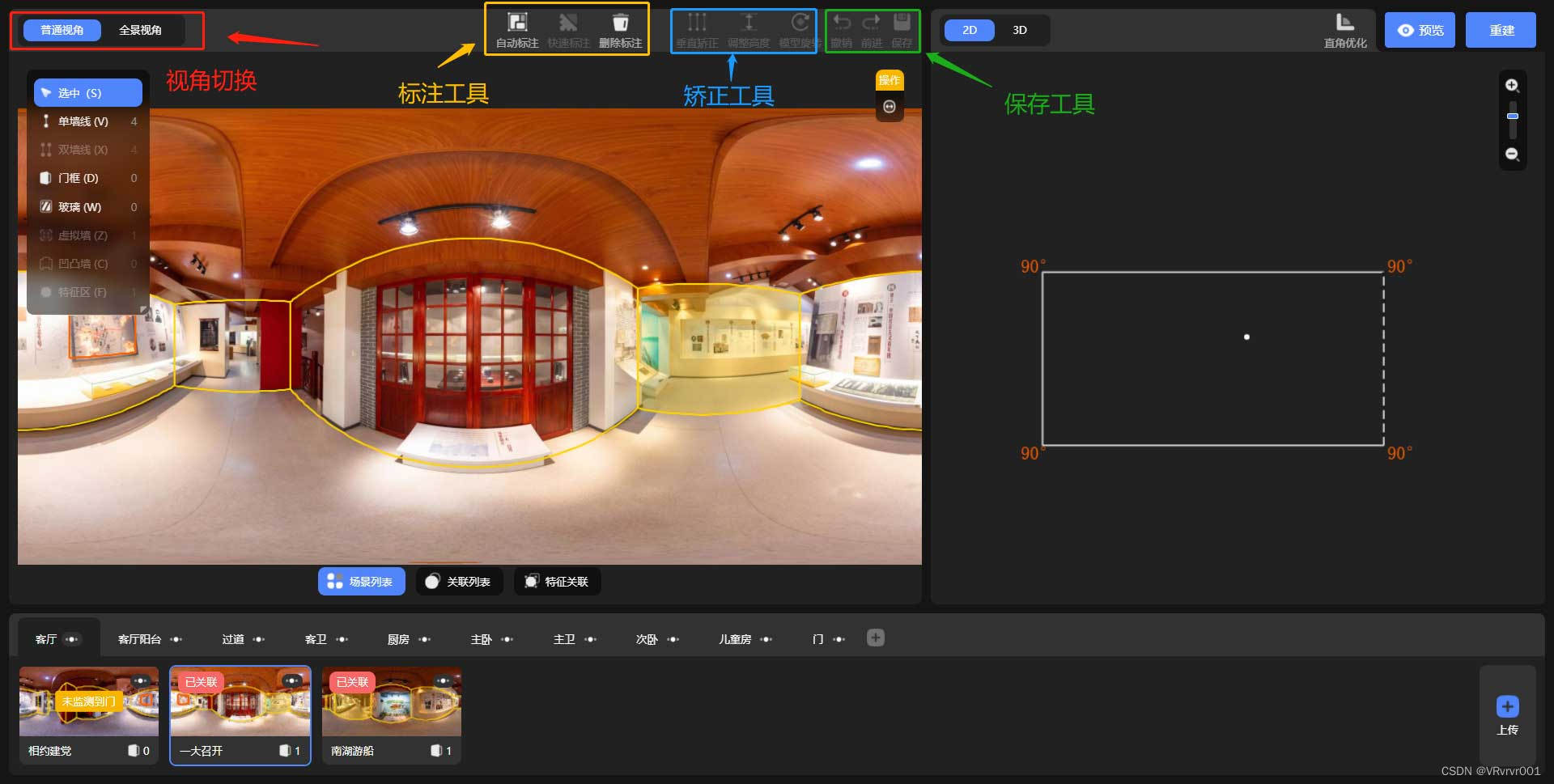
Task: Select the 单墙线 (V) tool
Action: (87, 121)
